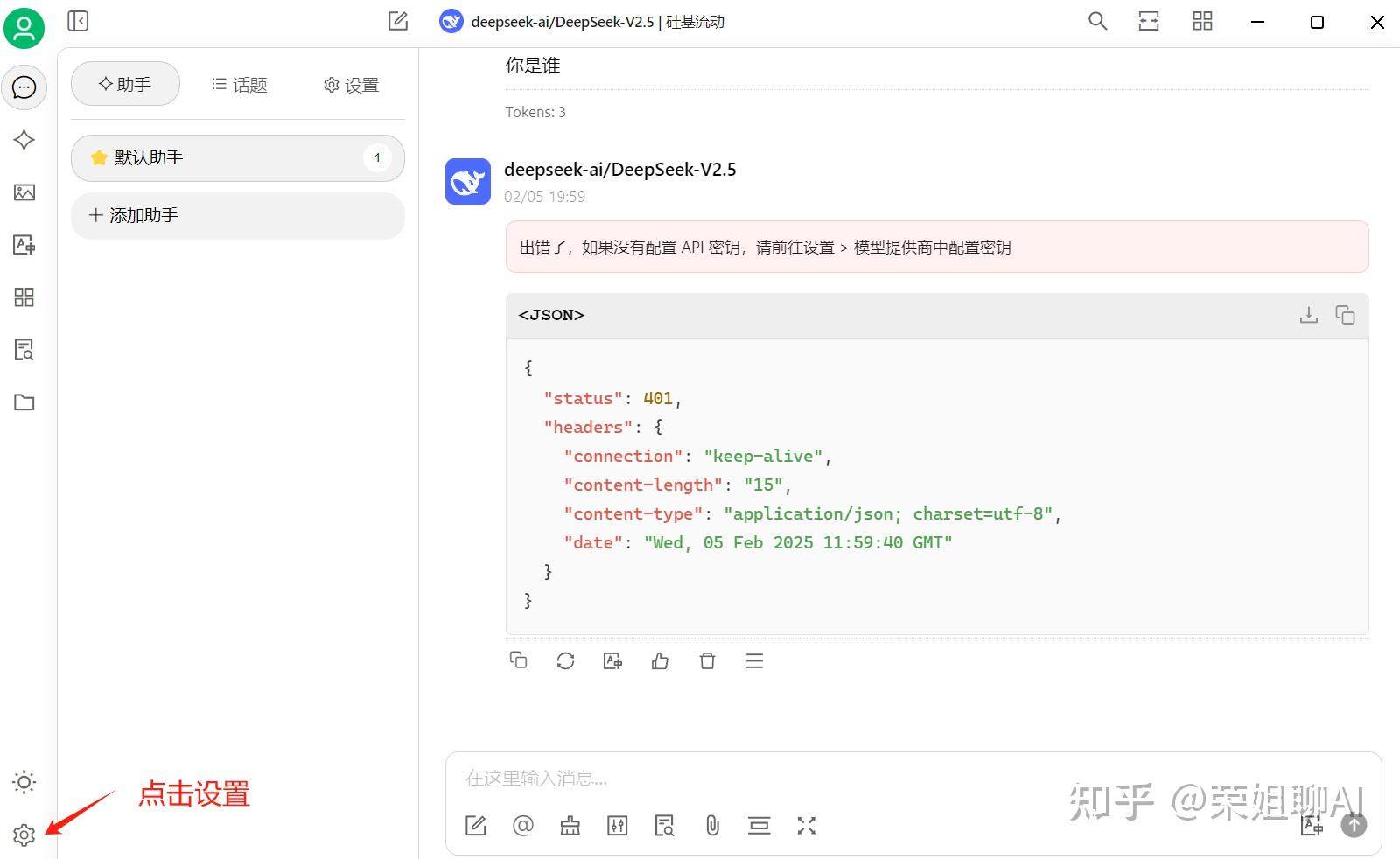Regenerate the DeepSeek-V2.5 response

coord(565,660)
